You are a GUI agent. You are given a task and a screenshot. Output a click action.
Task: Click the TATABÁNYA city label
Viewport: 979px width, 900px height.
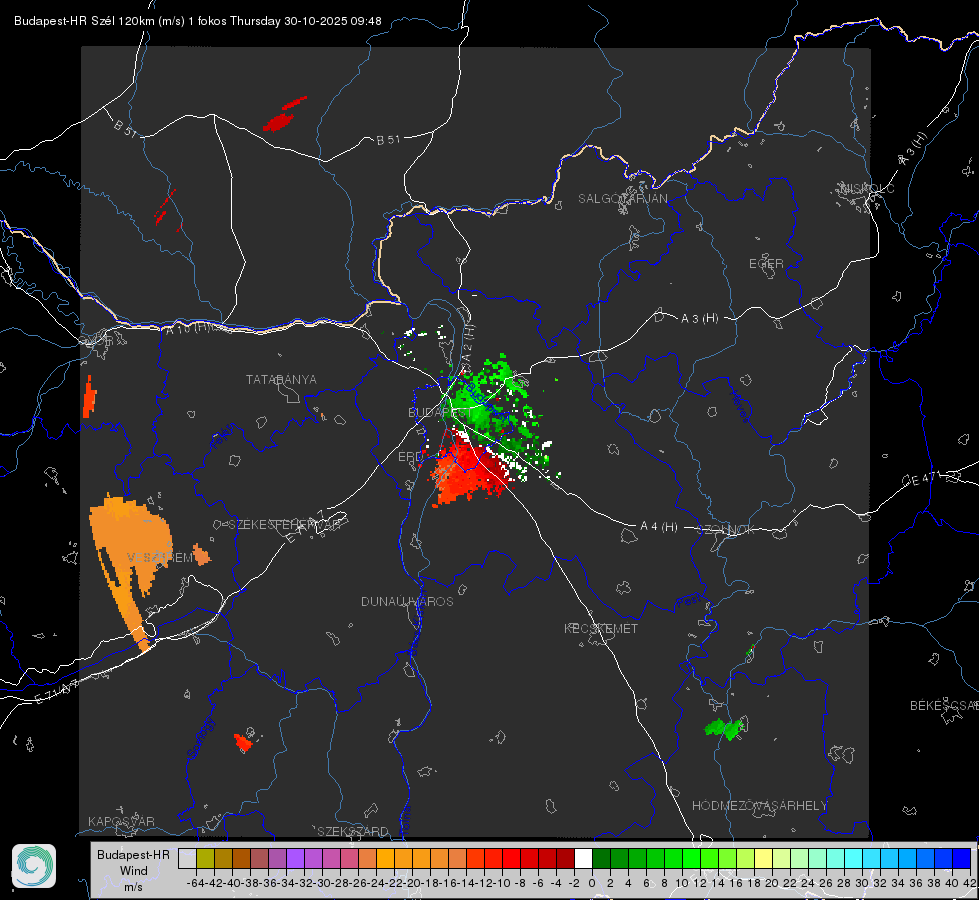281,380
